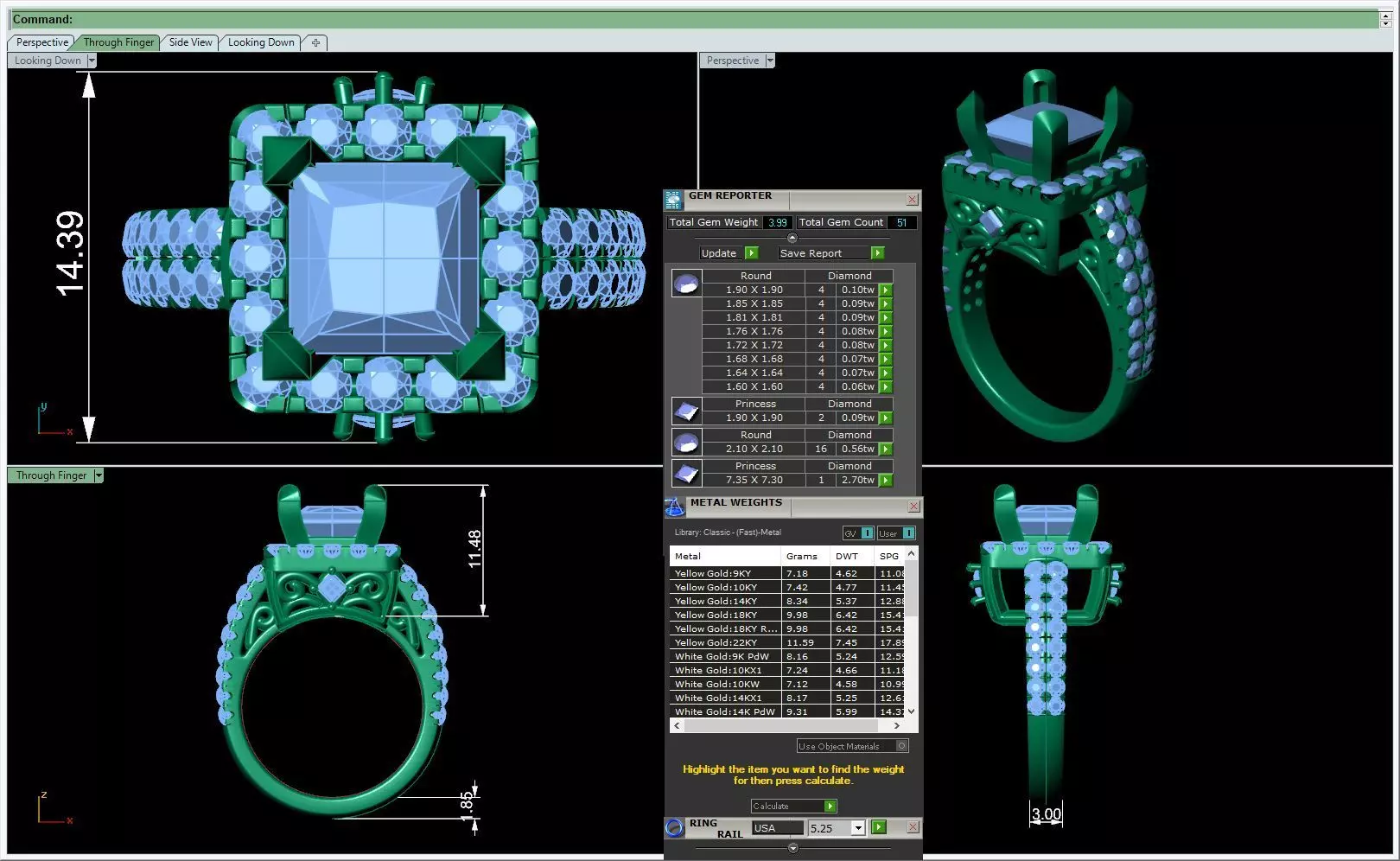Screen dimensions: 1400x861
Task: Click green arrow beside Update
Action: [751, 253]
